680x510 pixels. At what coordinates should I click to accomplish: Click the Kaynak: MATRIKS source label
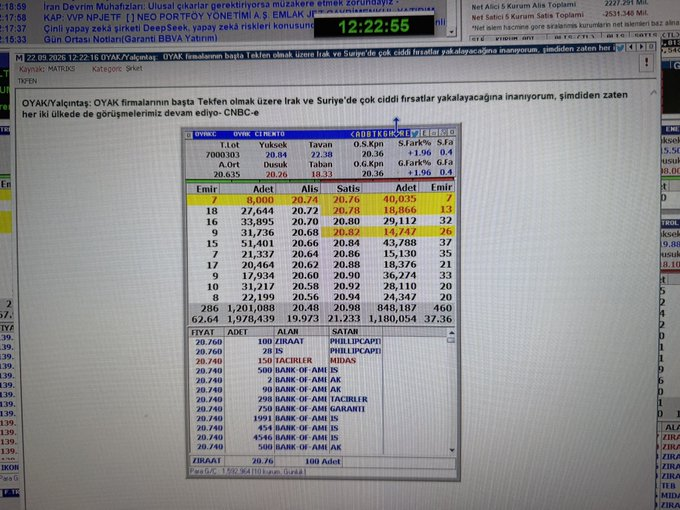(47, 69)
